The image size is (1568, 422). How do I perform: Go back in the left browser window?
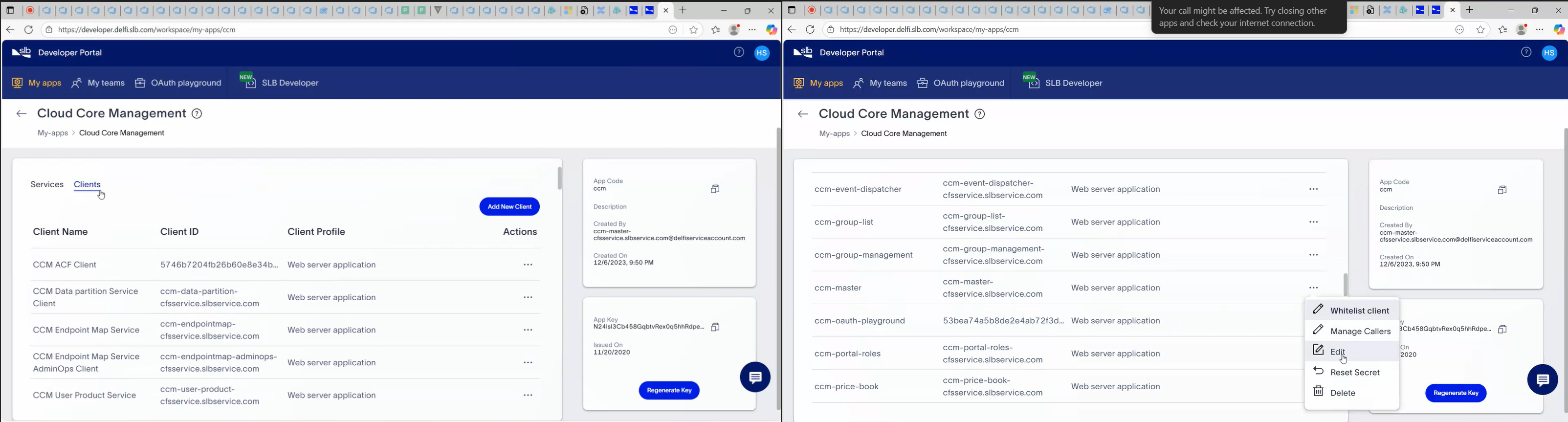(10, 30)
